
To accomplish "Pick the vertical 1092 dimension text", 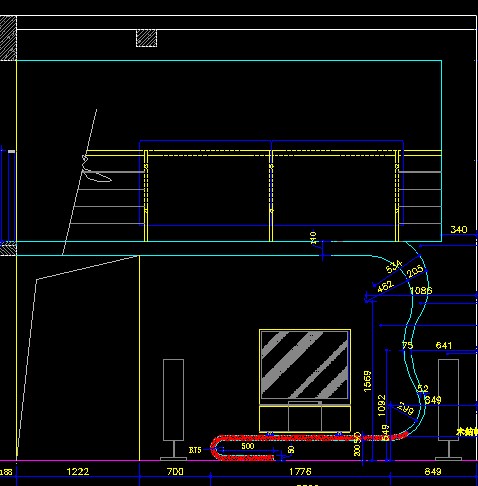I will [382, 405].
